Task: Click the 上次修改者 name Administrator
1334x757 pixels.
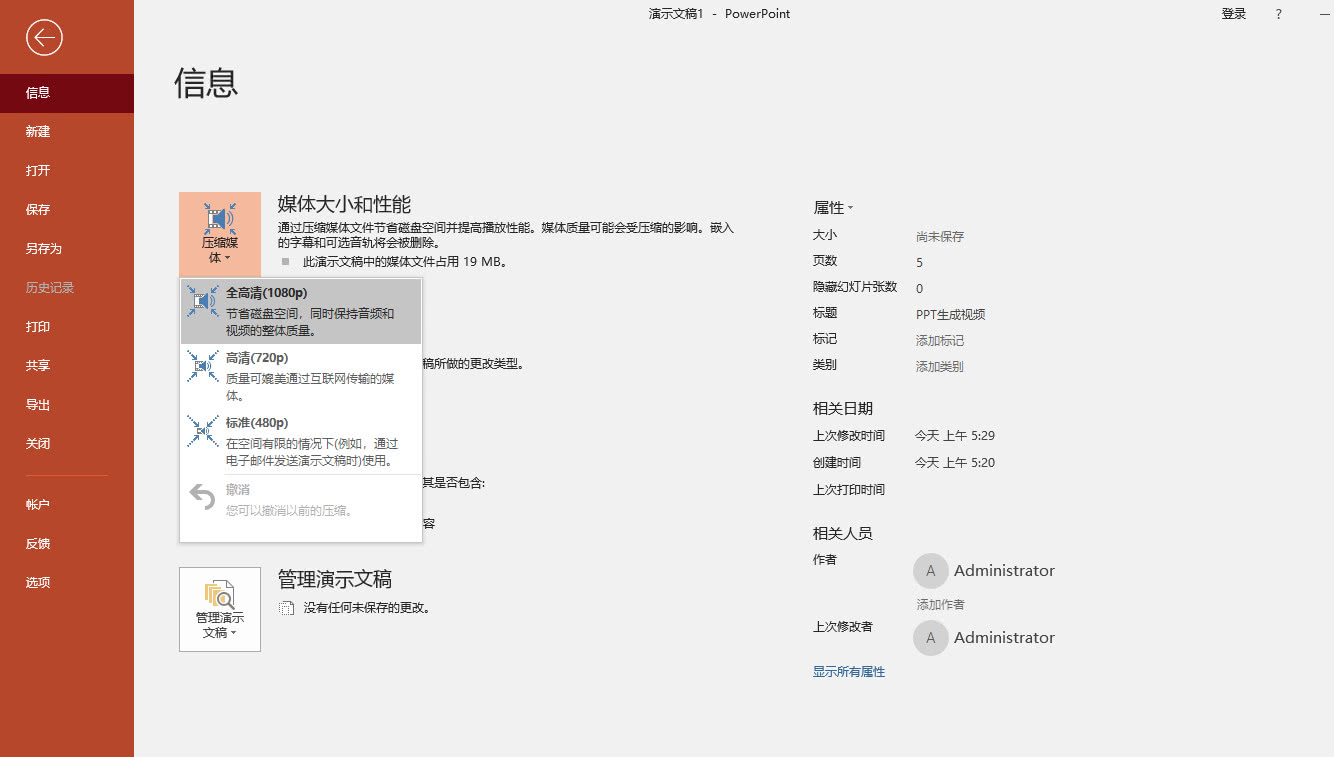Action: coord(1004,638)
